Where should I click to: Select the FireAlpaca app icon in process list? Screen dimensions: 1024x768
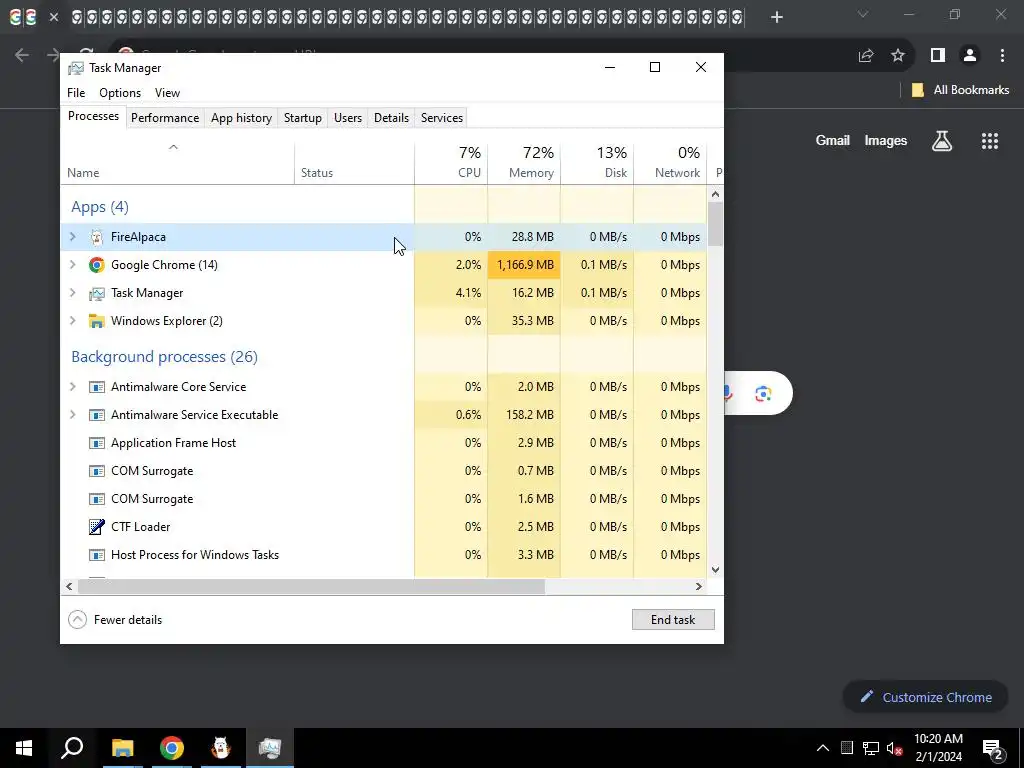(x=97, y=237)
